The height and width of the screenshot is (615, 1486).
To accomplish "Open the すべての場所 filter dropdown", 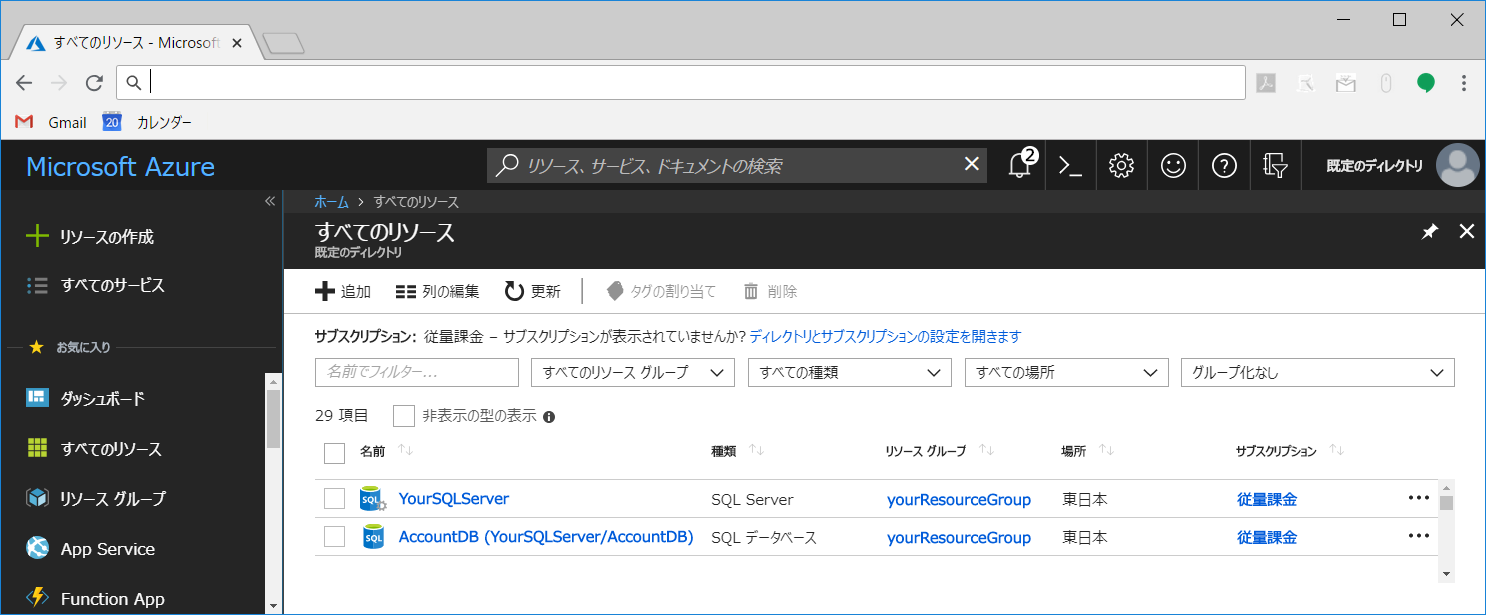I will [1066, 372].
